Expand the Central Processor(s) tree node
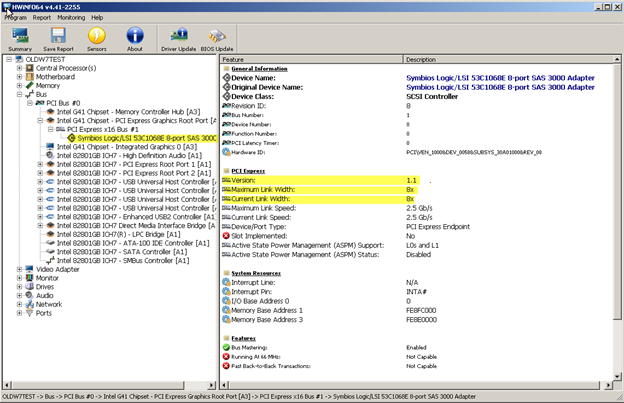Image resolution: width=624 pixels, height=403 pixels. (17, 68)
